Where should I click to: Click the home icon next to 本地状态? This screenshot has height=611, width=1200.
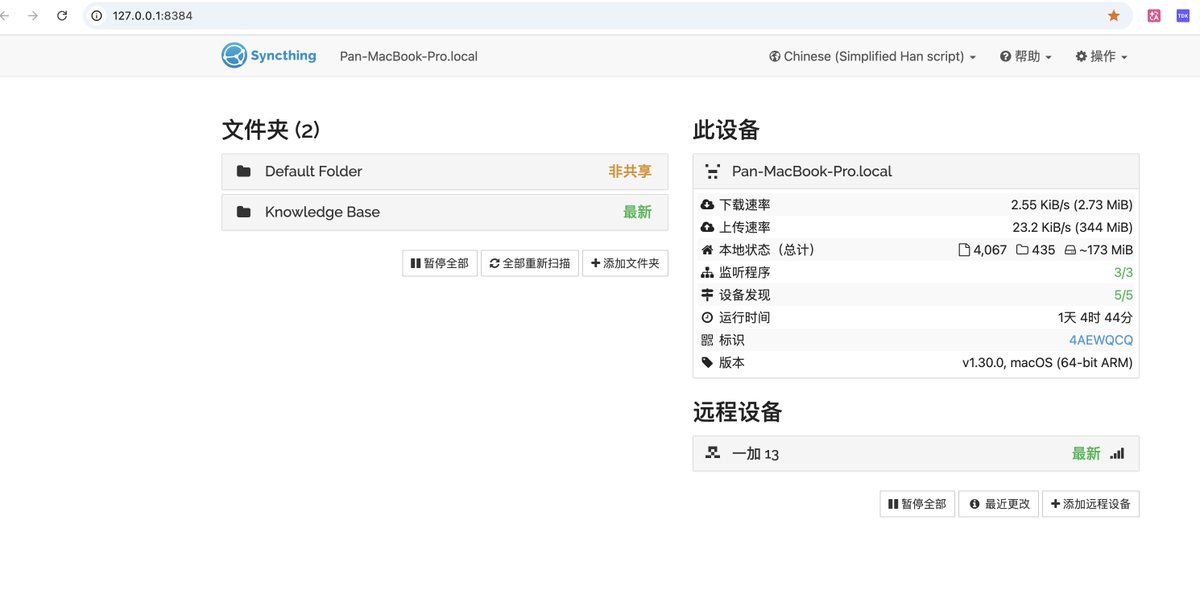(708, 250)
